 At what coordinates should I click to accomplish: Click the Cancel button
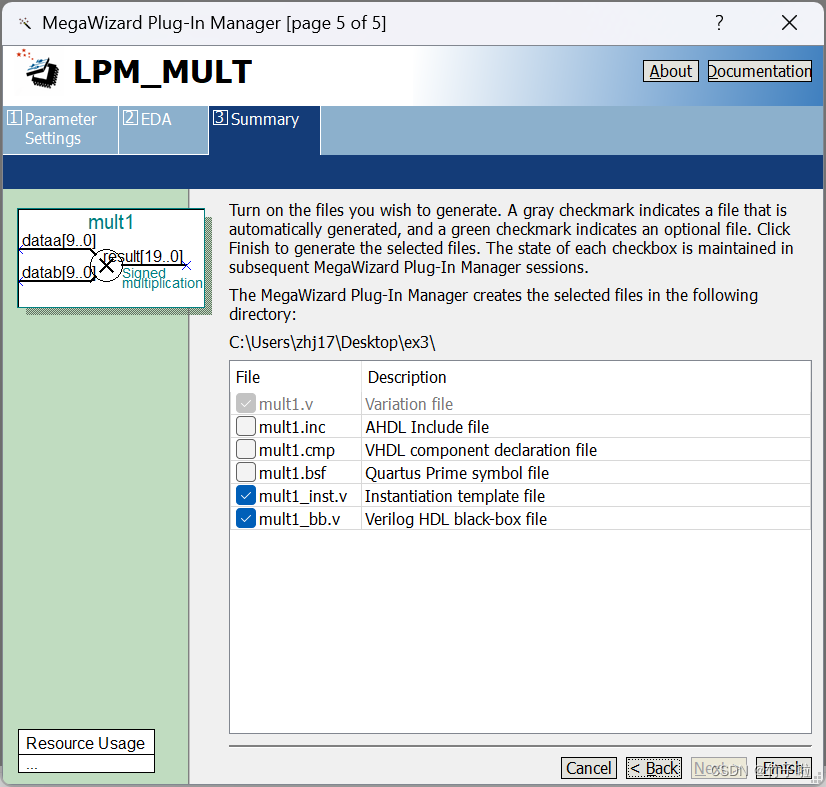[x=588, y=768]
